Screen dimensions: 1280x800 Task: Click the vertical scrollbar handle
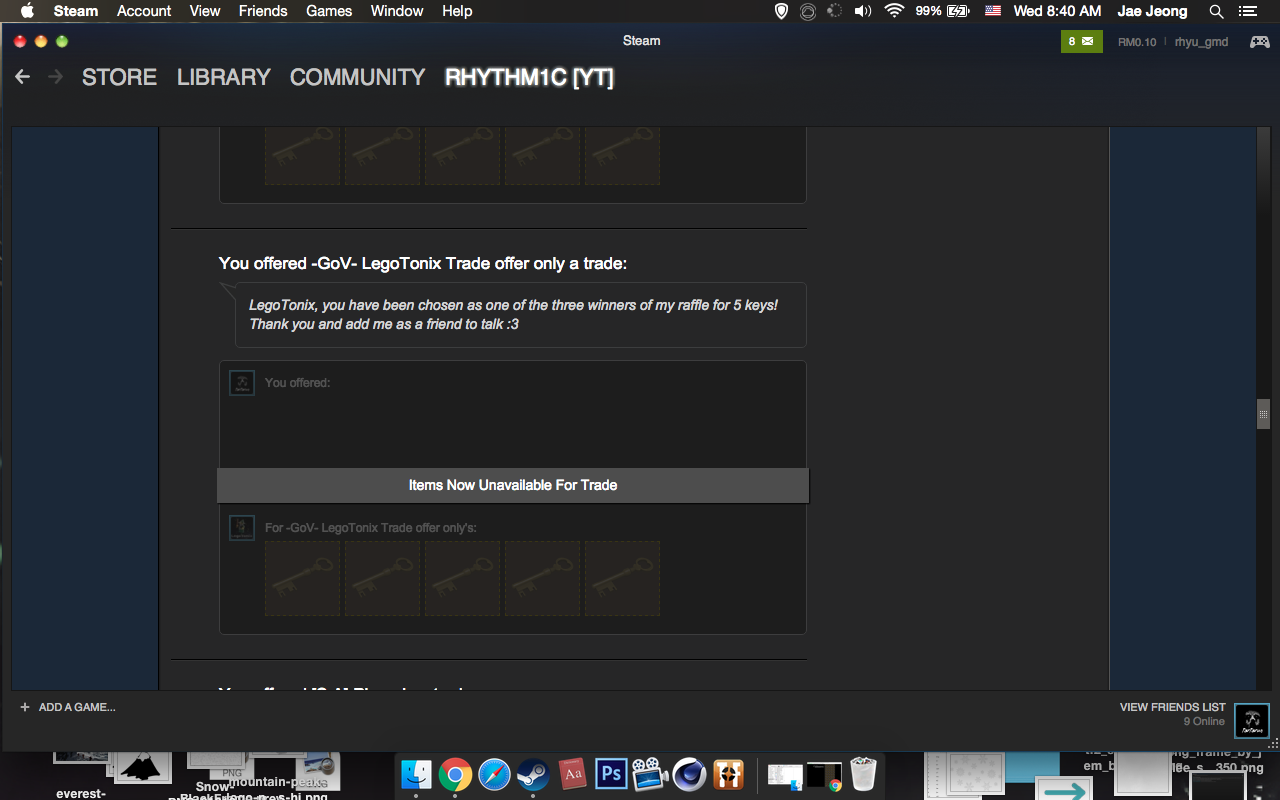pyautogui.click(x=1263, y=413)
